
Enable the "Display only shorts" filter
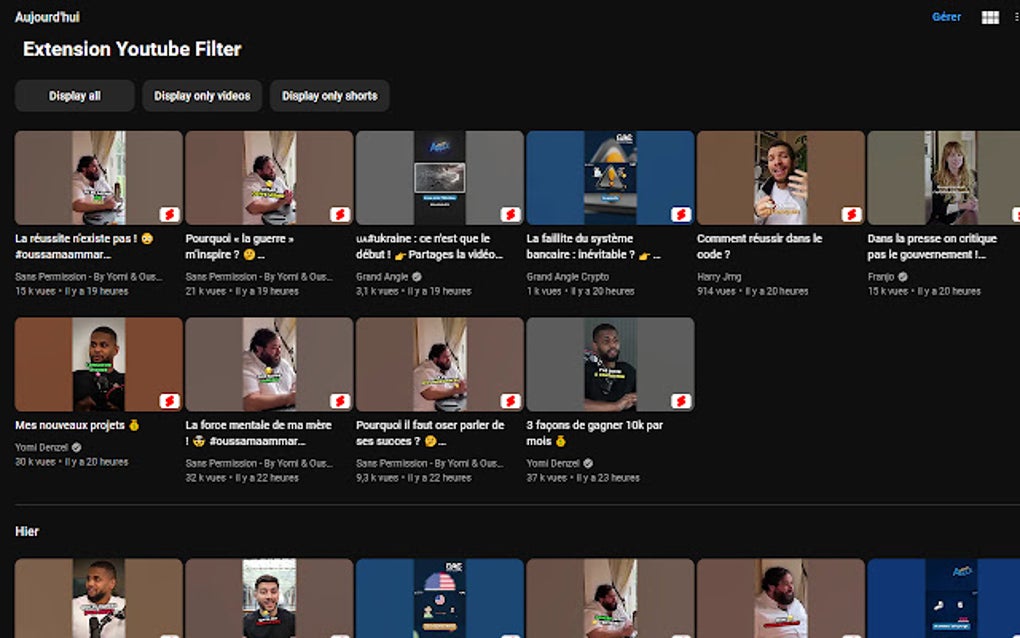pos(330,96)
